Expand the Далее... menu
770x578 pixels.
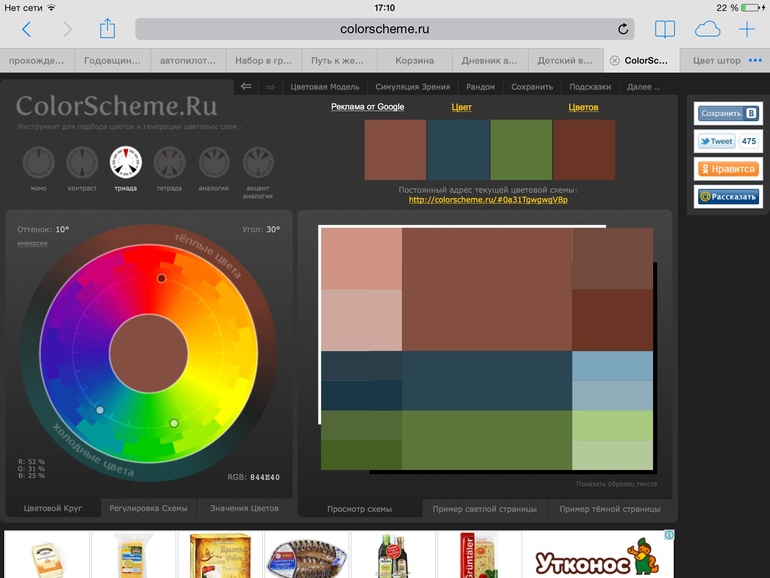pos(643,87)
